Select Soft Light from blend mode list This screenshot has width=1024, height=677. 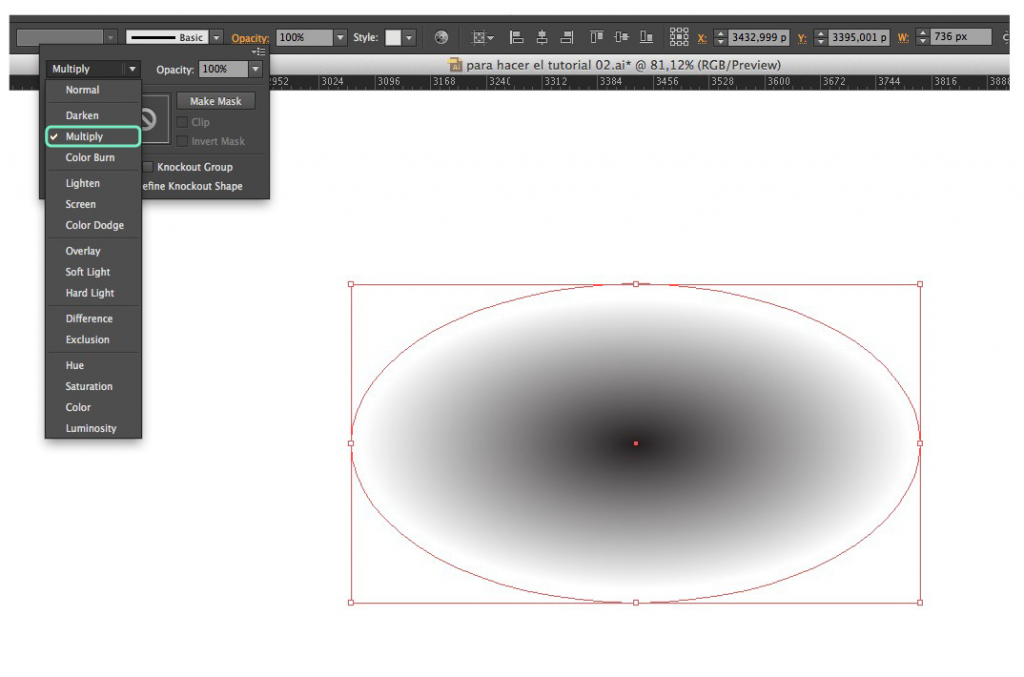coord(88,272)
